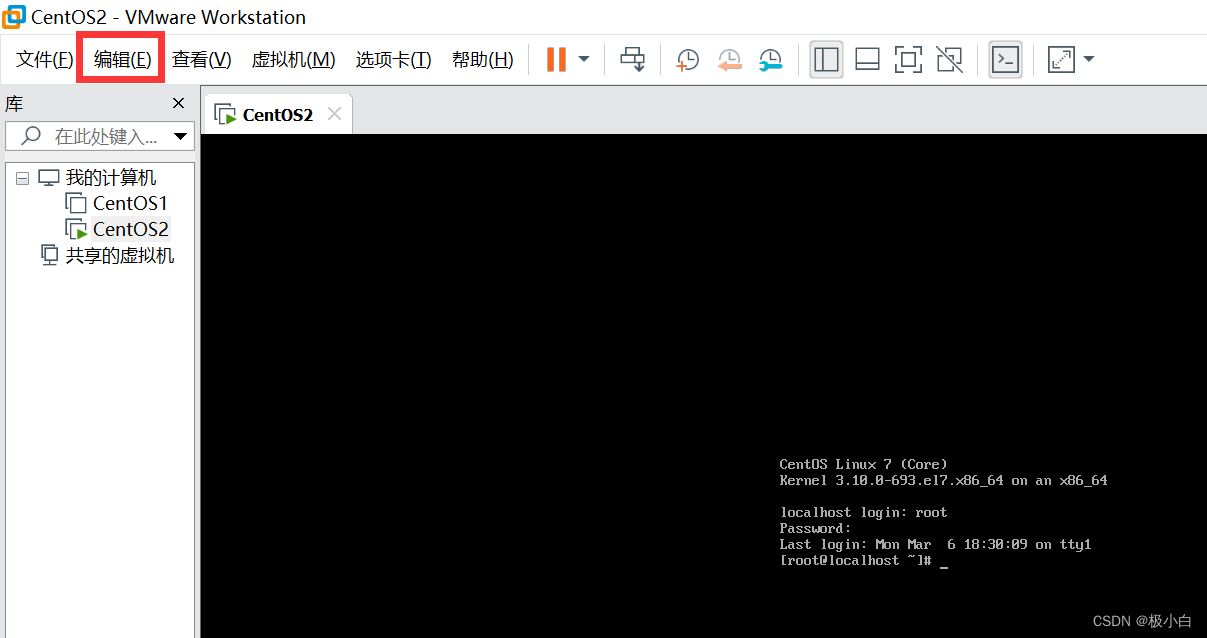
Task: Toggle the library sidebar view icon
Action: click(x=826, y=60)
